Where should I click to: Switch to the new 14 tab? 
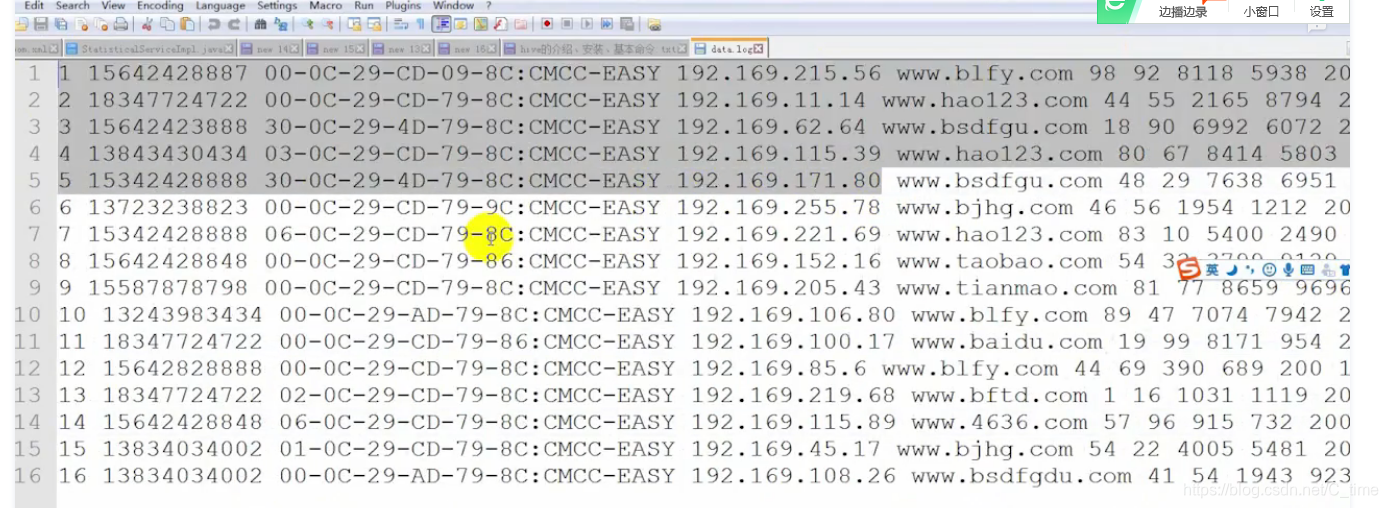268,48
